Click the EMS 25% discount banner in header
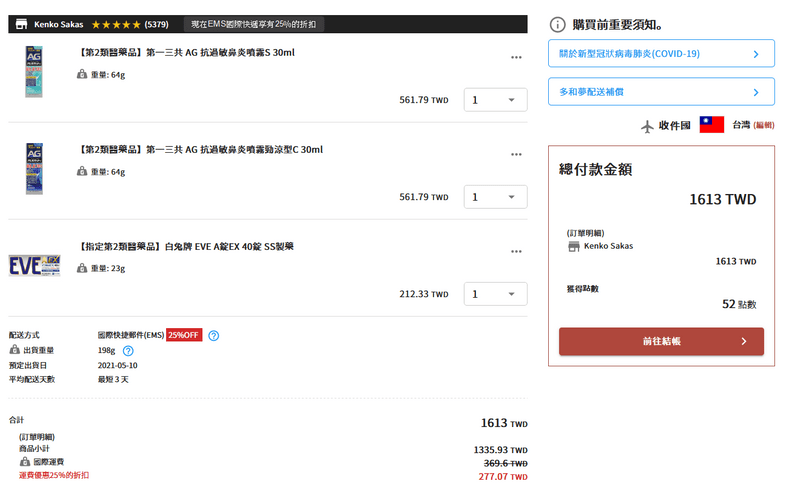 254,24
